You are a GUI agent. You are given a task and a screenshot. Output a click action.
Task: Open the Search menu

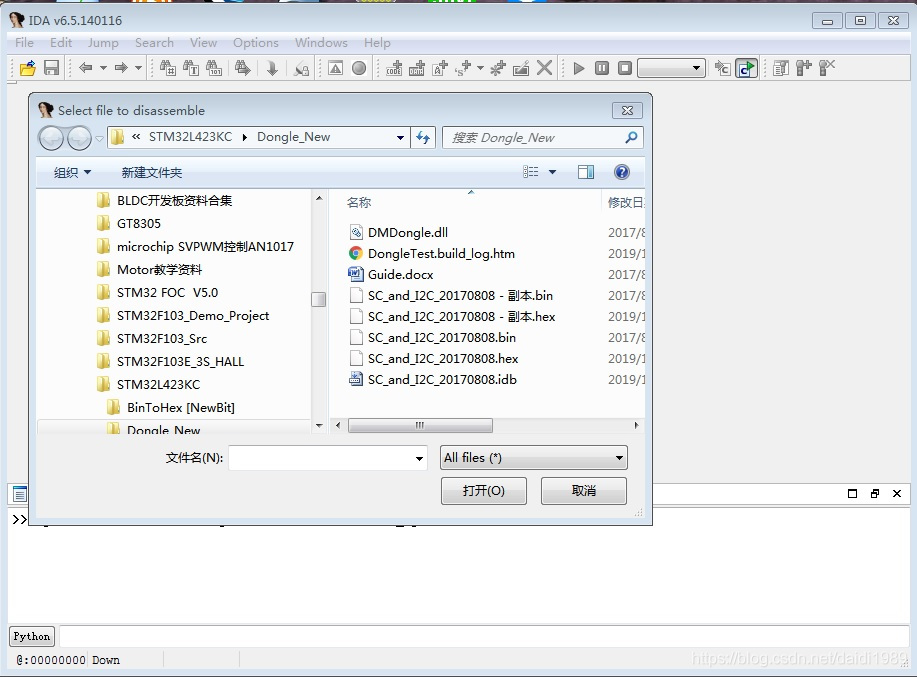pos(154,43)
